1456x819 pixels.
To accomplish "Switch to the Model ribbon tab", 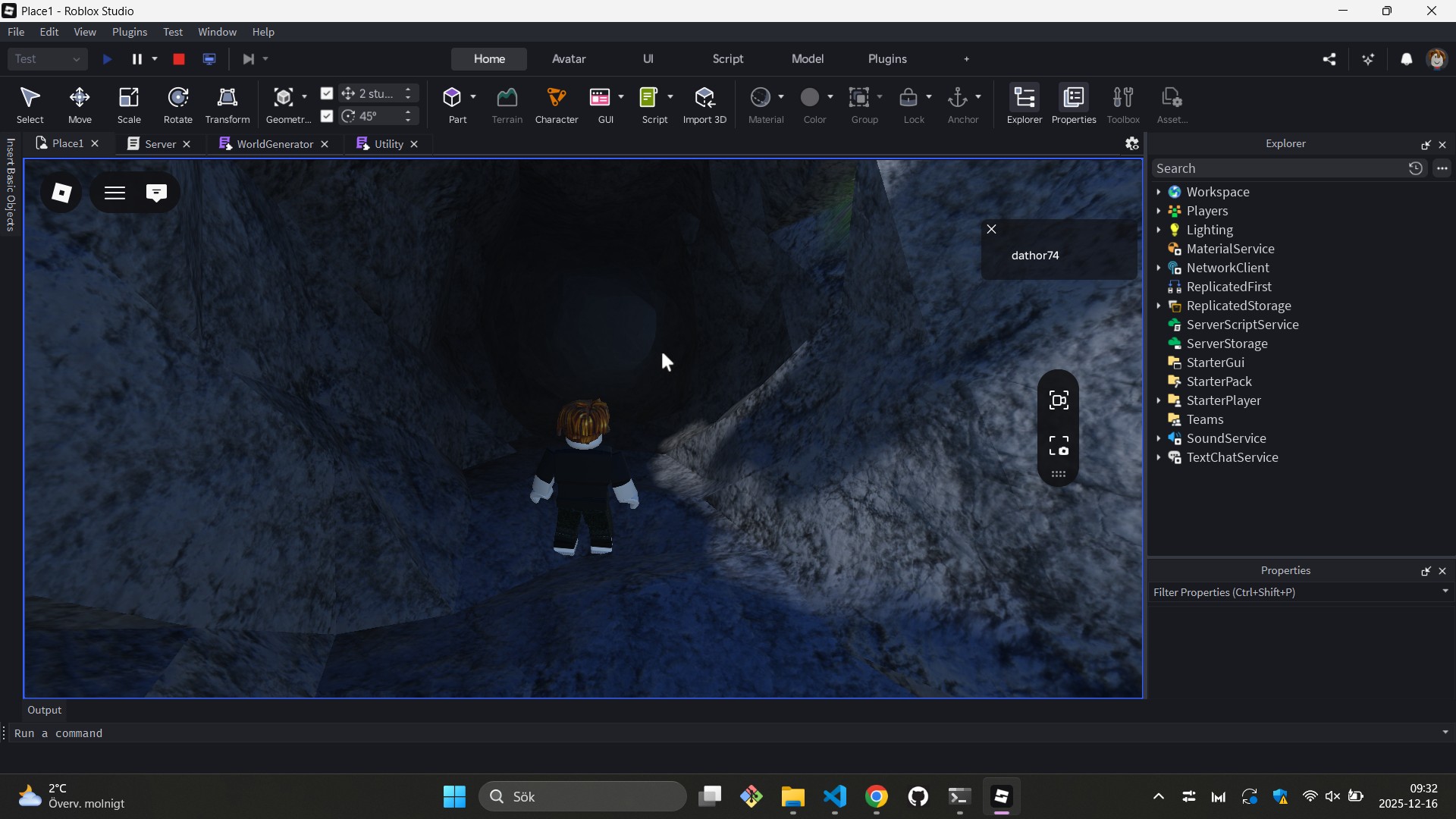I will point(807,58).
